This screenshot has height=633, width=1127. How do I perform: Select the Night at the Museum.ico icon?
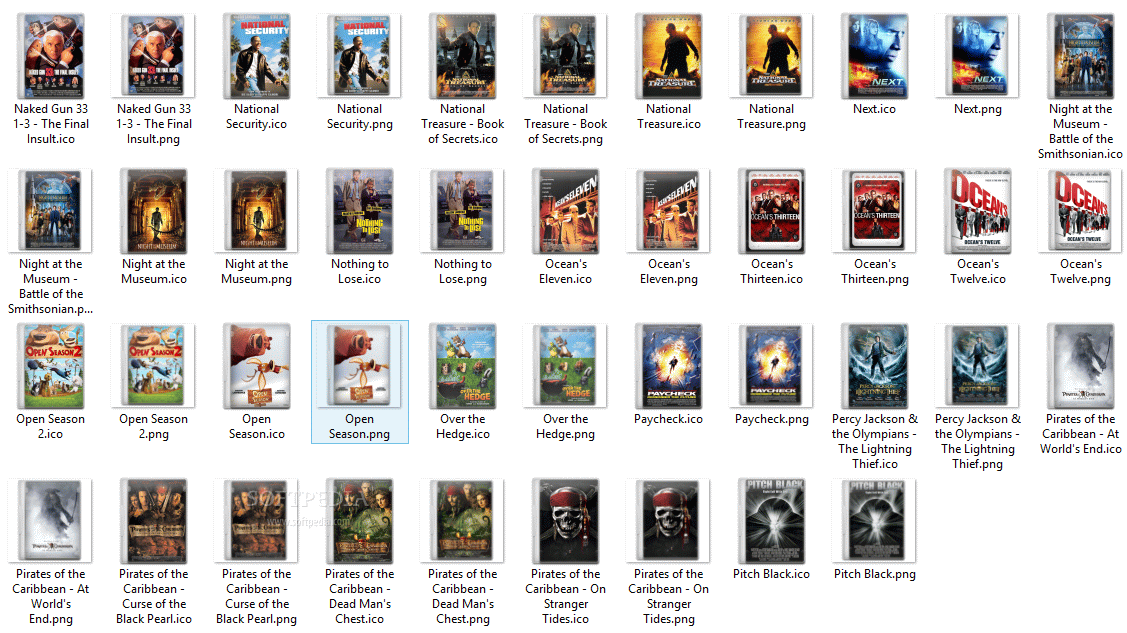pyautogui.click(x=153, y=211)
